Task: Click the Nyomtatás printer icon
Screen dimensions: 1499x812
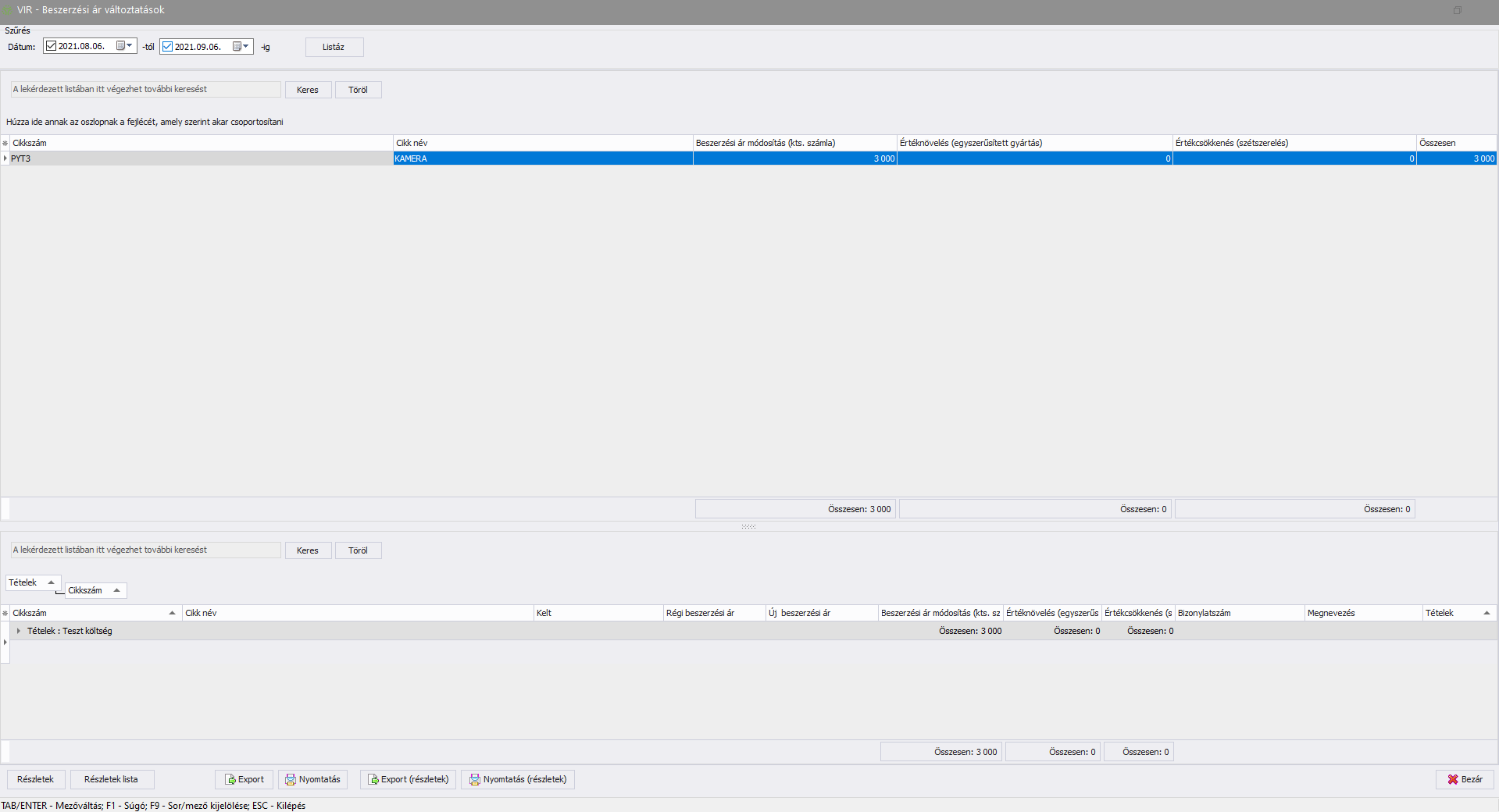Action: click(x=291, y=779)
